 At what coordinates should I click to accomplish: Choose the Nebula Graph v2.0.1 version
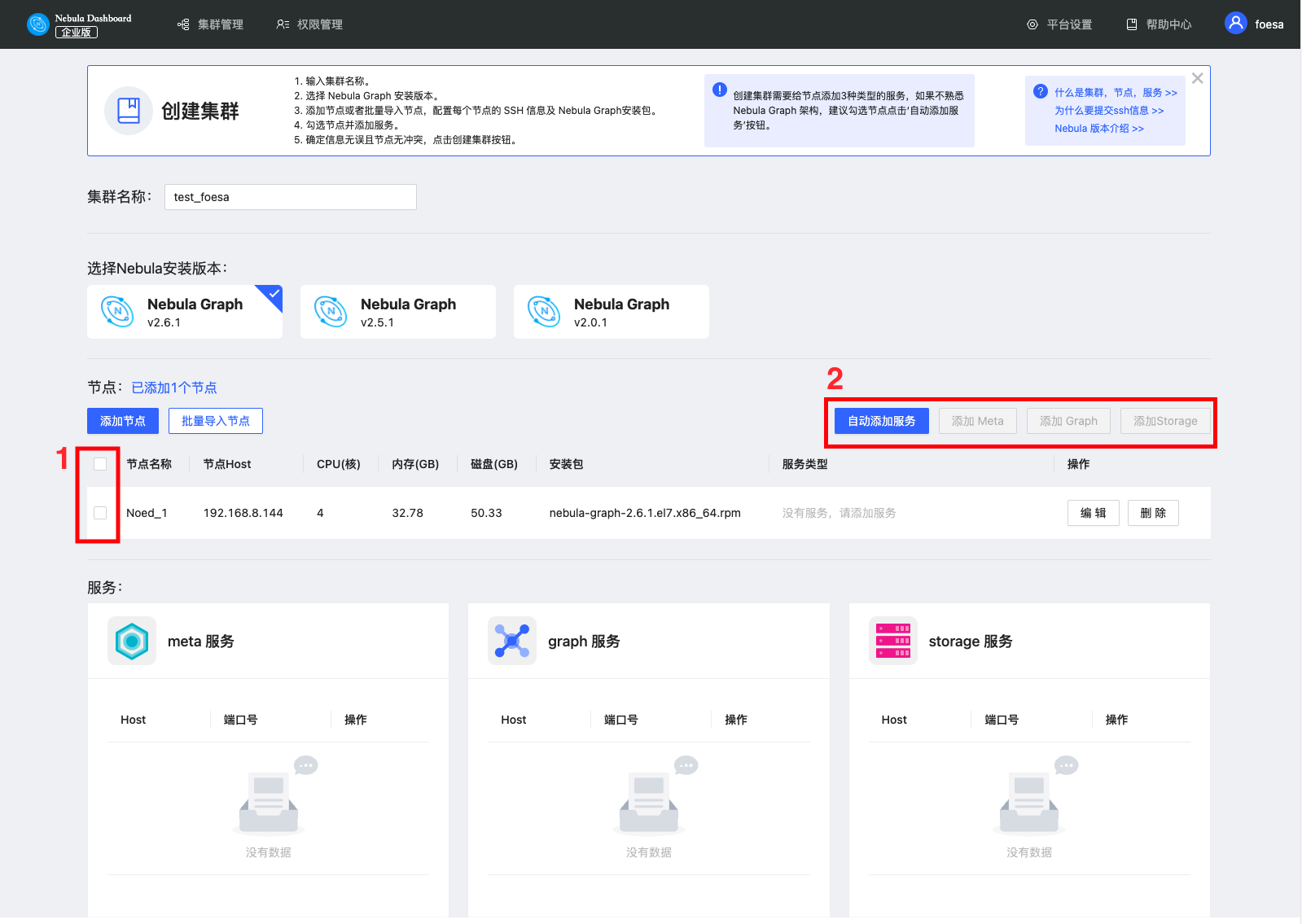[611, 312]
